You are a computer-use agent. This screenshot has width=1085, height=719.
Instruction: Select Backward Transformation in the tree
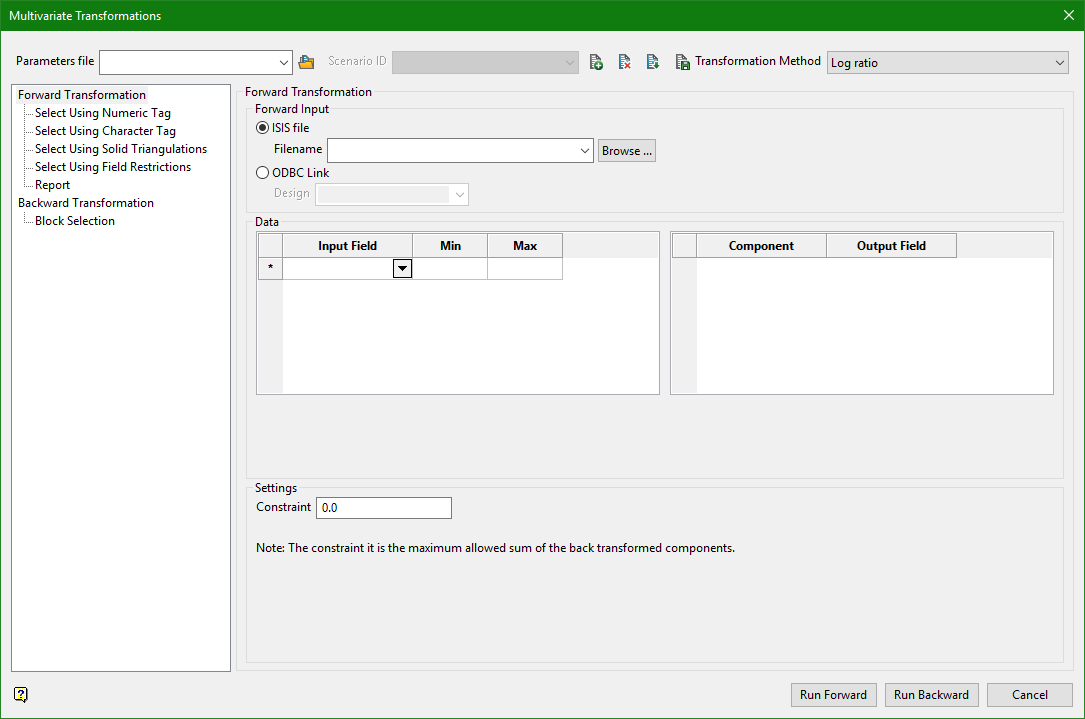(86, 203)
